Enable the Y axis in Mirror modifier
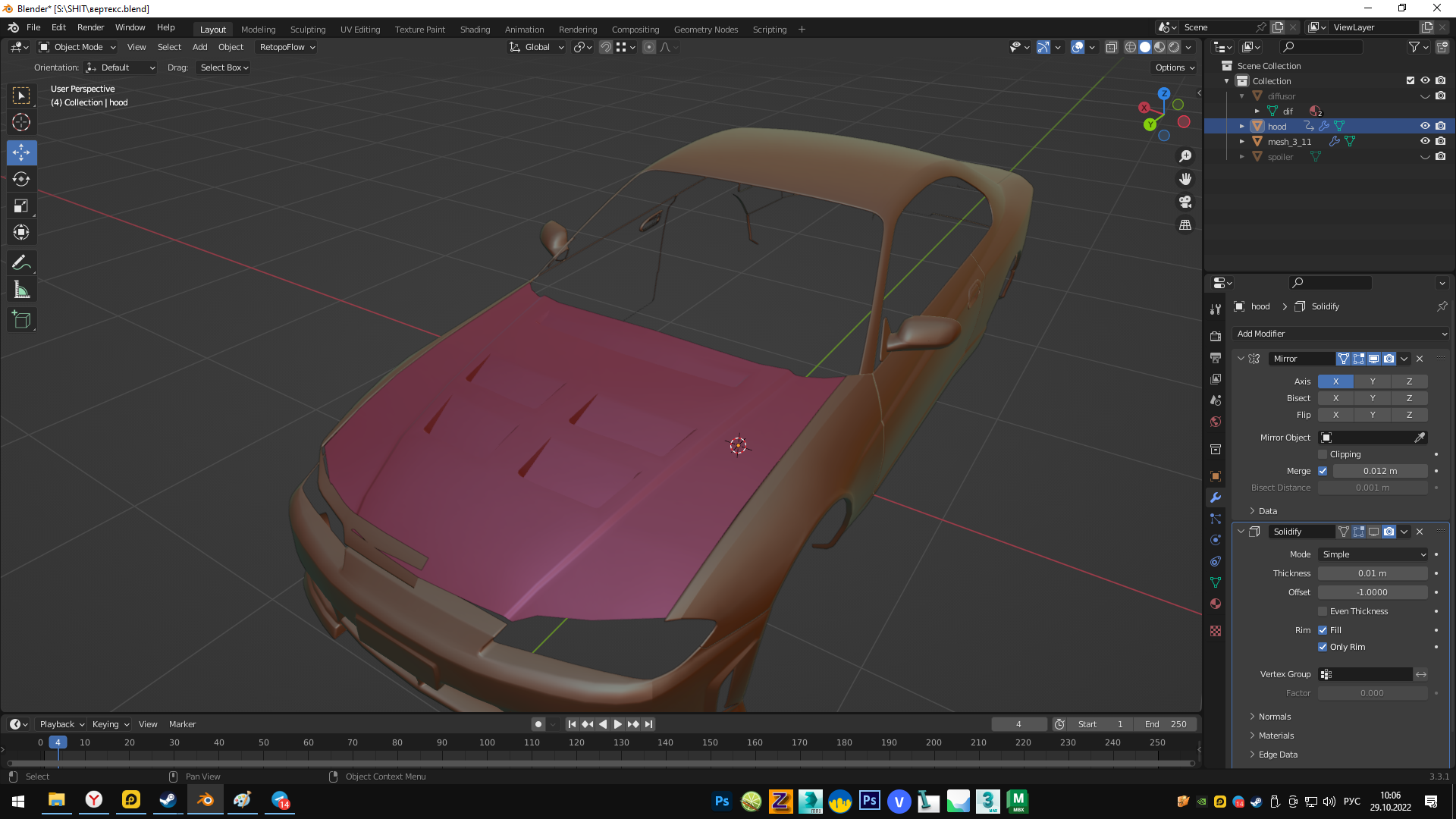This screenshot has height=819, width=1456. coord(1372,381)
